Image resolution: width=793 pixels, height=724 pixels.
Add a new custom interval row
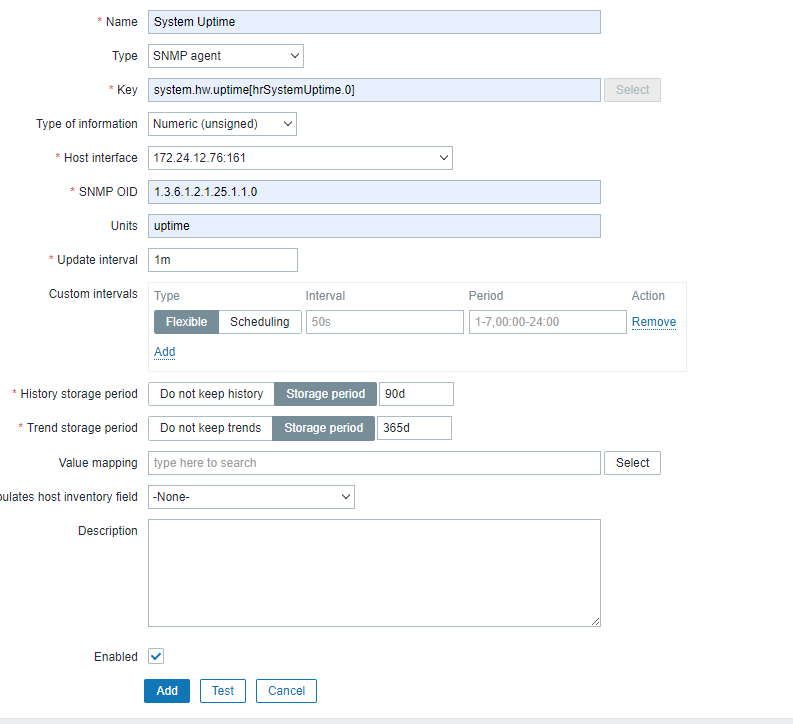[164, 352]
